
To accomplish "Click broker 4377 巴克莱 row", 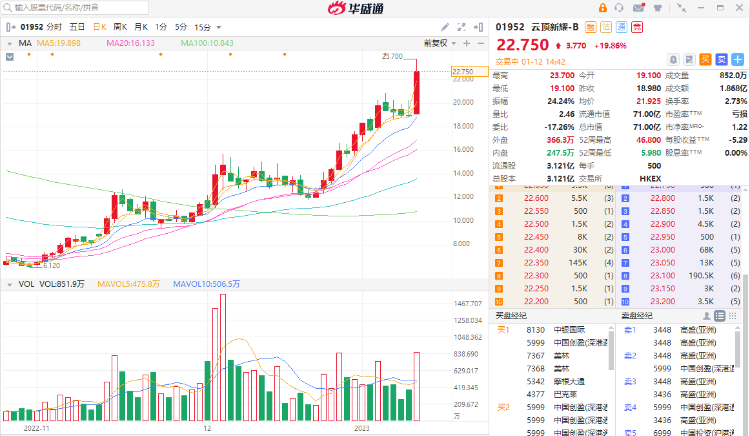I will (x=552, y=394).
